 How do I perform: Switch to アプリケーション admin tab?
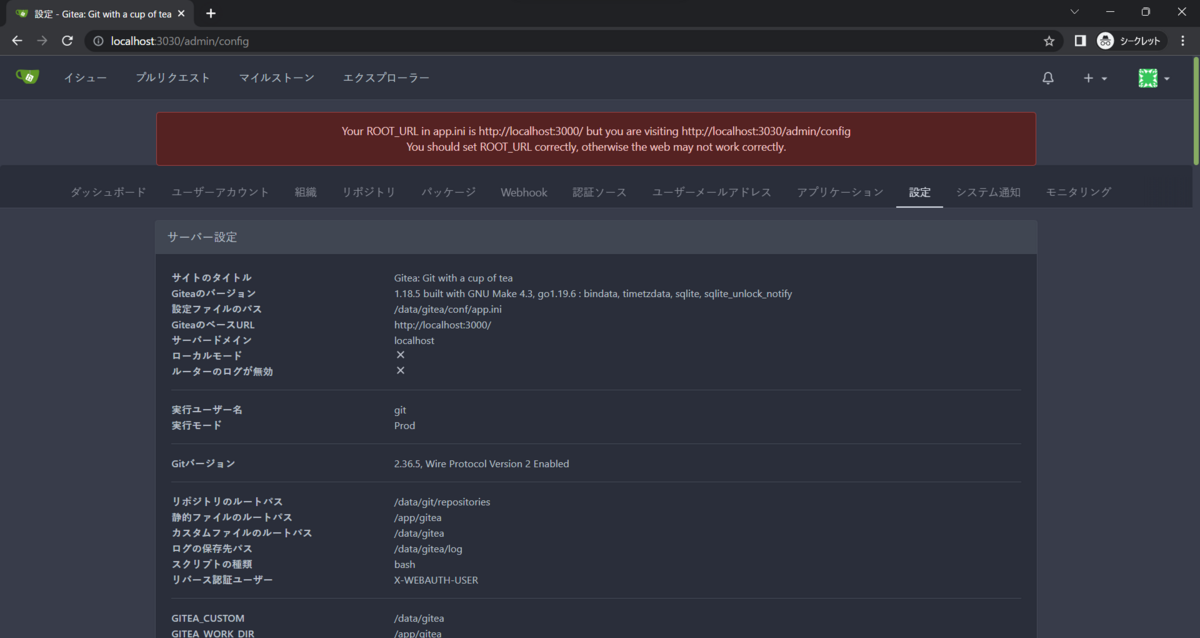840,192
